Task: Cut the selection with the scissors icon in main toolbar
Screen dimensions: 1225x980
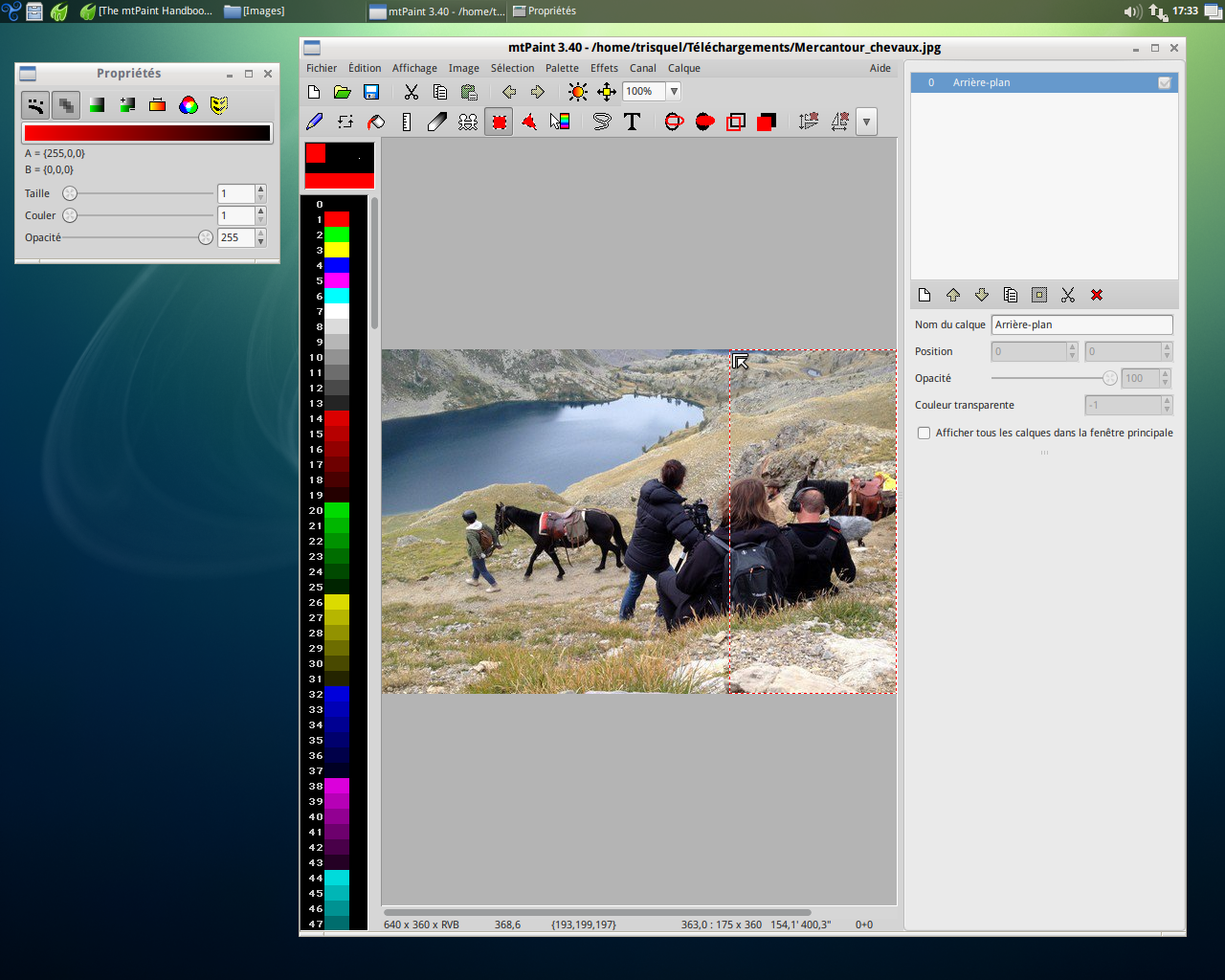Action: click(x=412, y=92)
